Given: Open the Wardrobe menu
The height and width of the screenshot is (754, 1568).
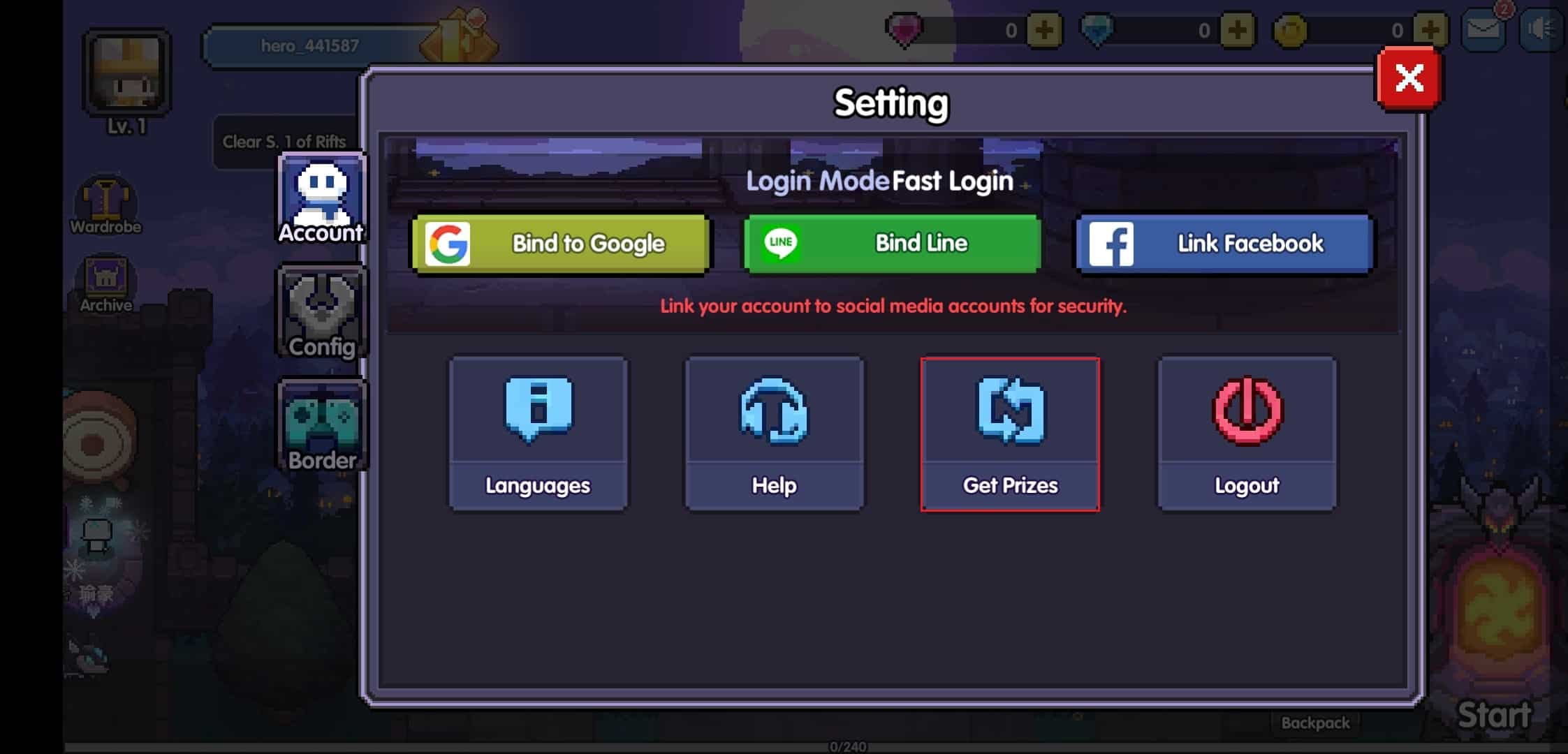Looking at the screenshot, I should pos(105,206).
